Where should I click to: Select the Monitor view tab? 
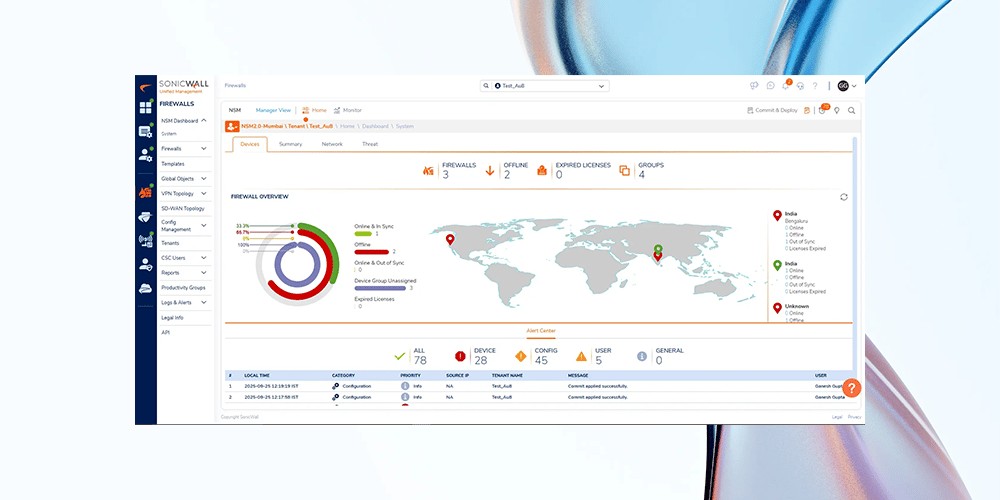348,110
